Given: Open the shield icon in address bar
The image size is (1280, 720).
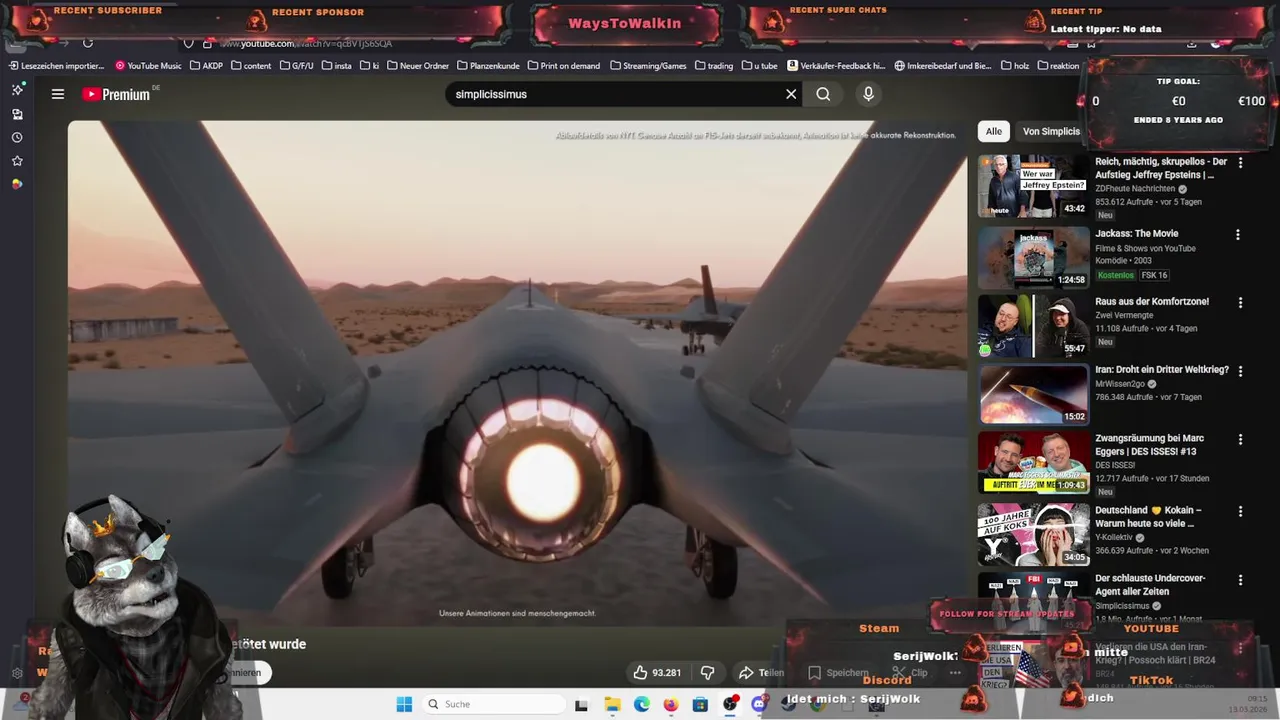Looking at the screenshot, I should [188, 43].
